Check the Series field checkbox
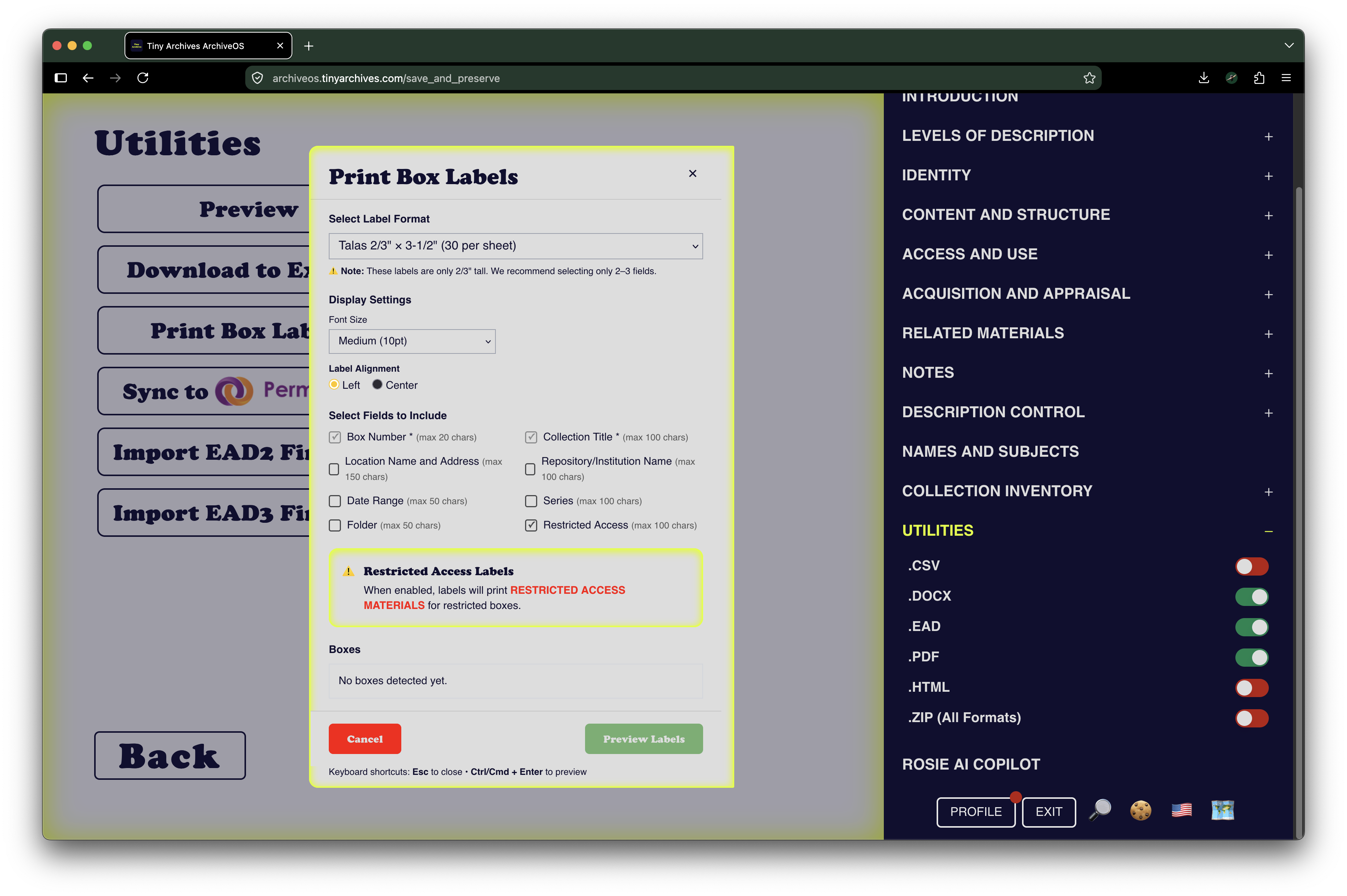 [x=531, y=501]
